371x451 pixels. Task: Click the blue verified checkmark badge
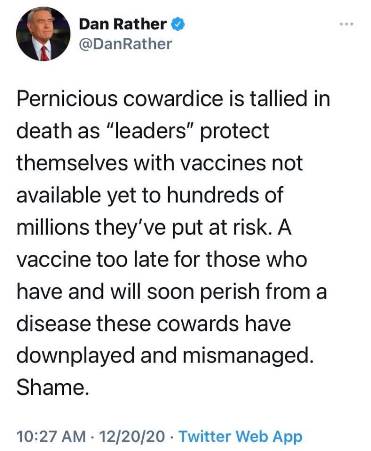(178, 24)
